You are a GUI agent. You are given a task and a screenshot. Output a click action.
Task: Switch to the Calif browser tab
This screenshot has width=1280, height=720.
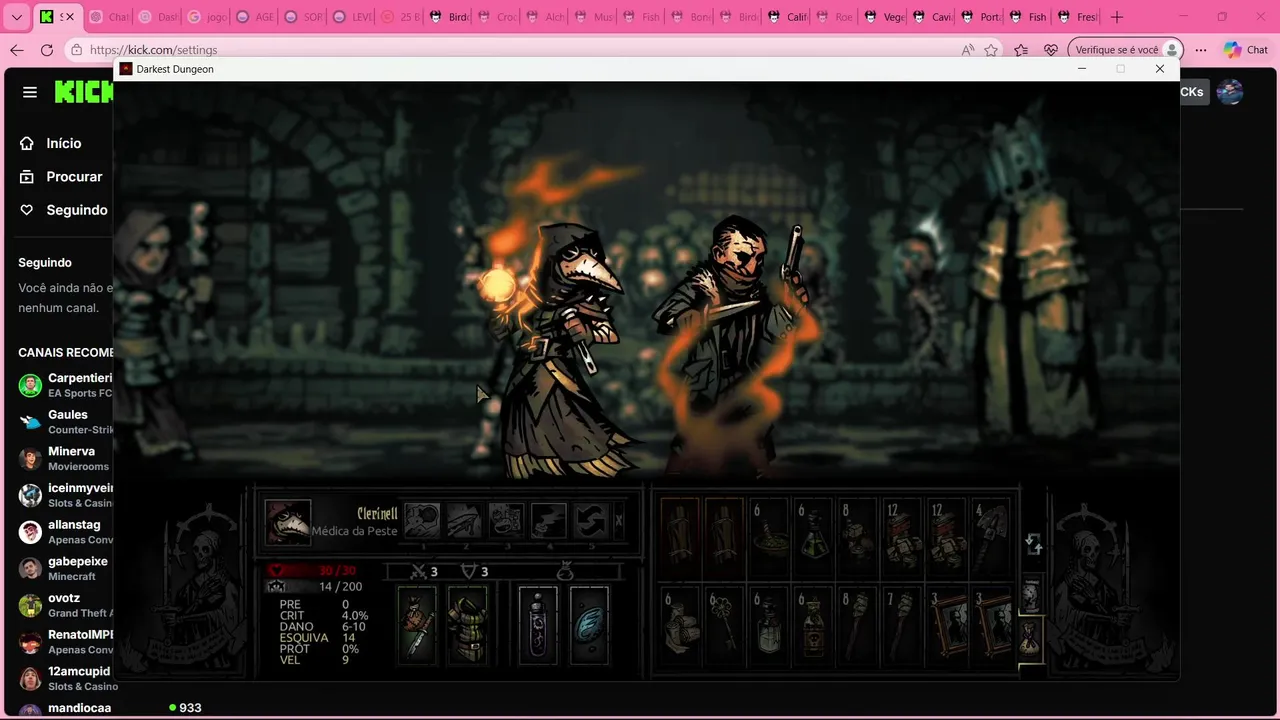point(786,17)
